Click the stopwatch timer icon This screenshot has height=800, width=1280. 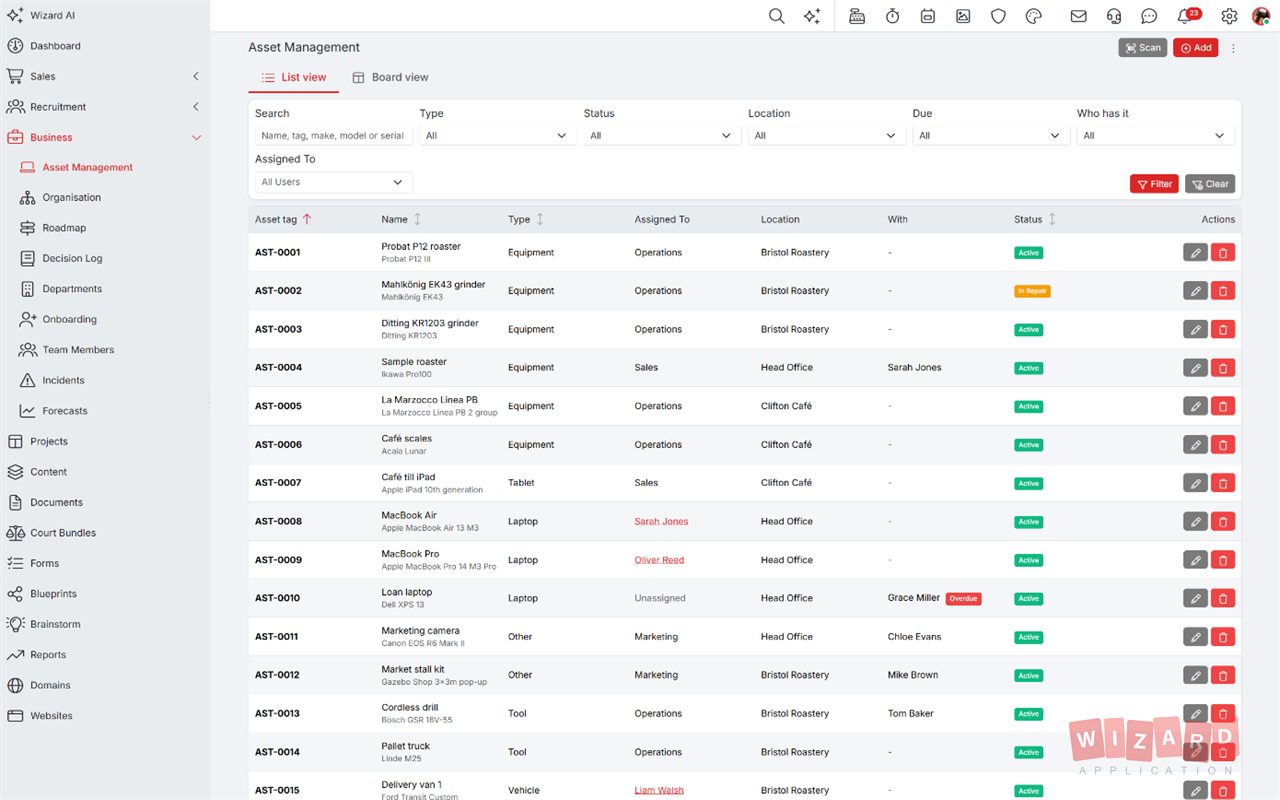[892, 16]
